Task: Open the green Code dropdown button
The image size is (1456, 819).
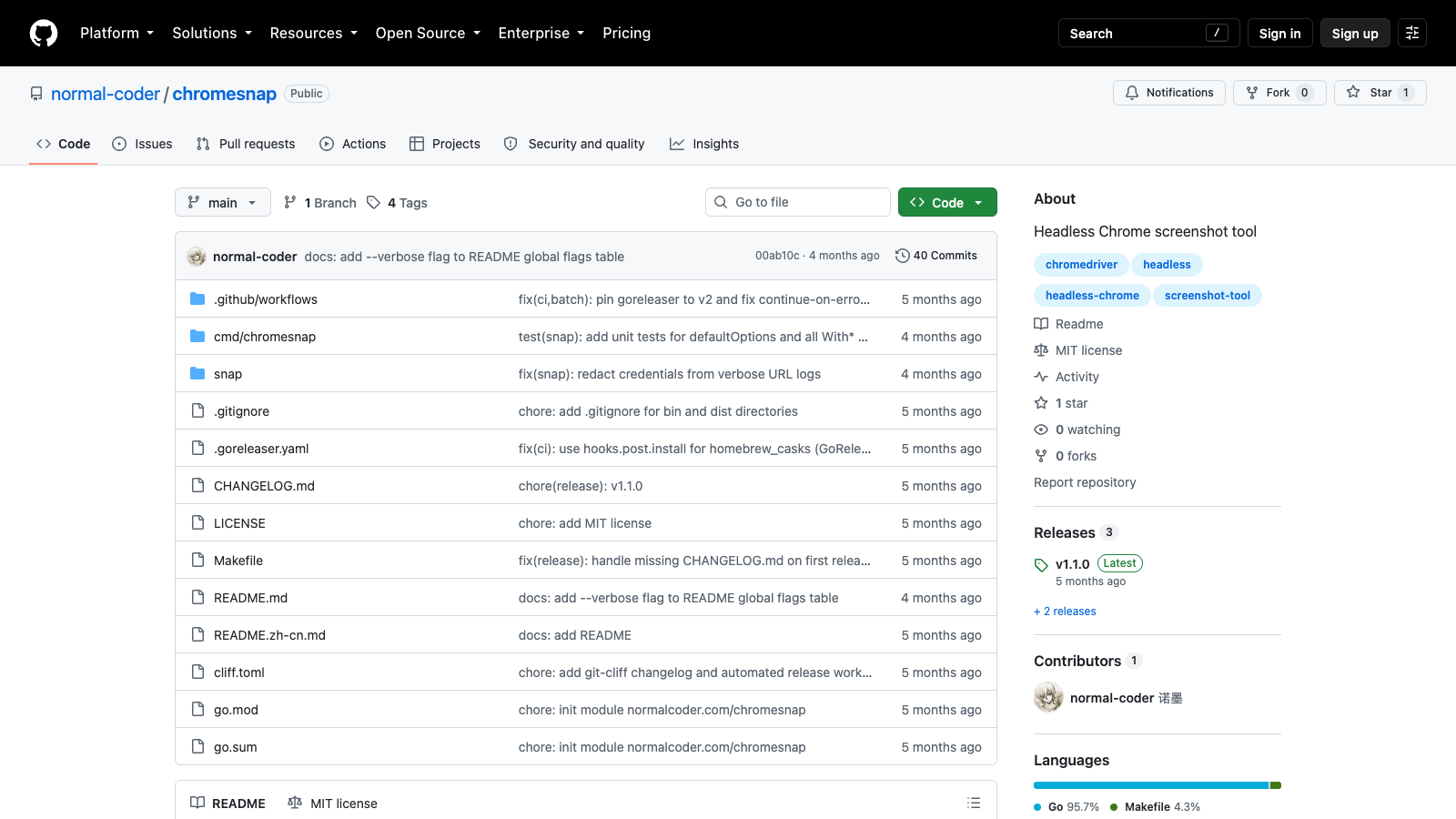Action: point(947,202)
